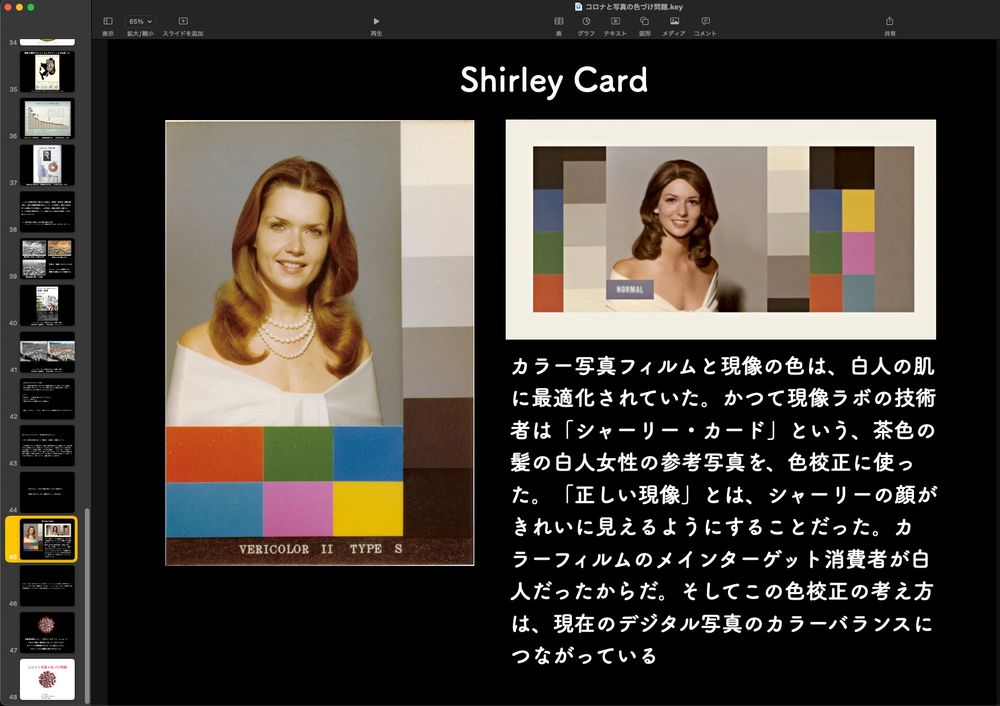This screenshot has width=1000, height=706.
Task: Insert a table using 表 icon
Action: coord(559,26)
